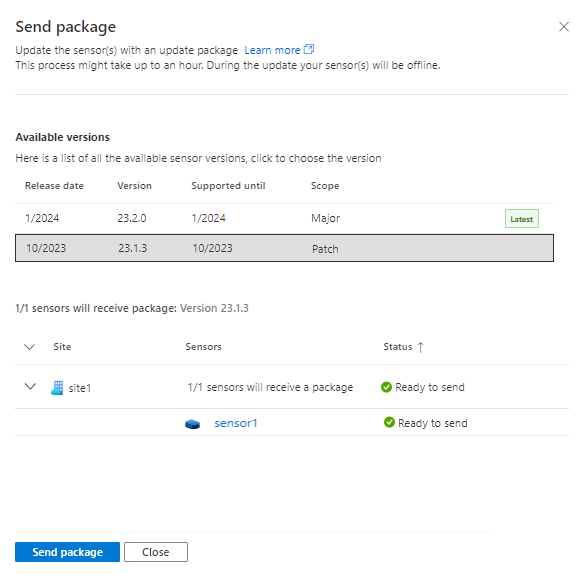This screenshot has height=575, width=585.
Task: Sort by Version column header
Action: click(134, 185)
